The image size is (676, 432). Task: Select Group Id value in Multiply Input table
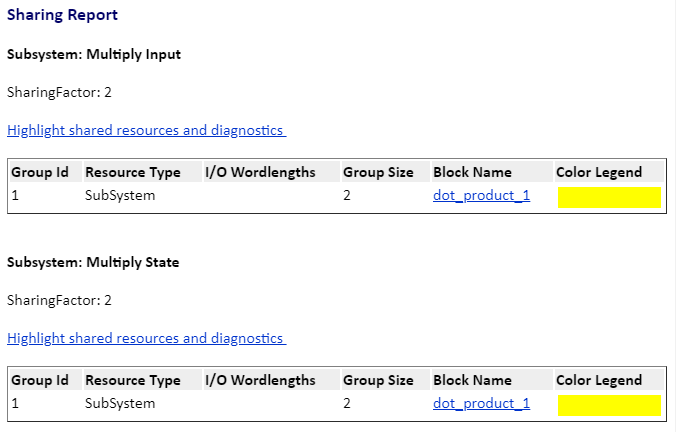pos(16,195)
